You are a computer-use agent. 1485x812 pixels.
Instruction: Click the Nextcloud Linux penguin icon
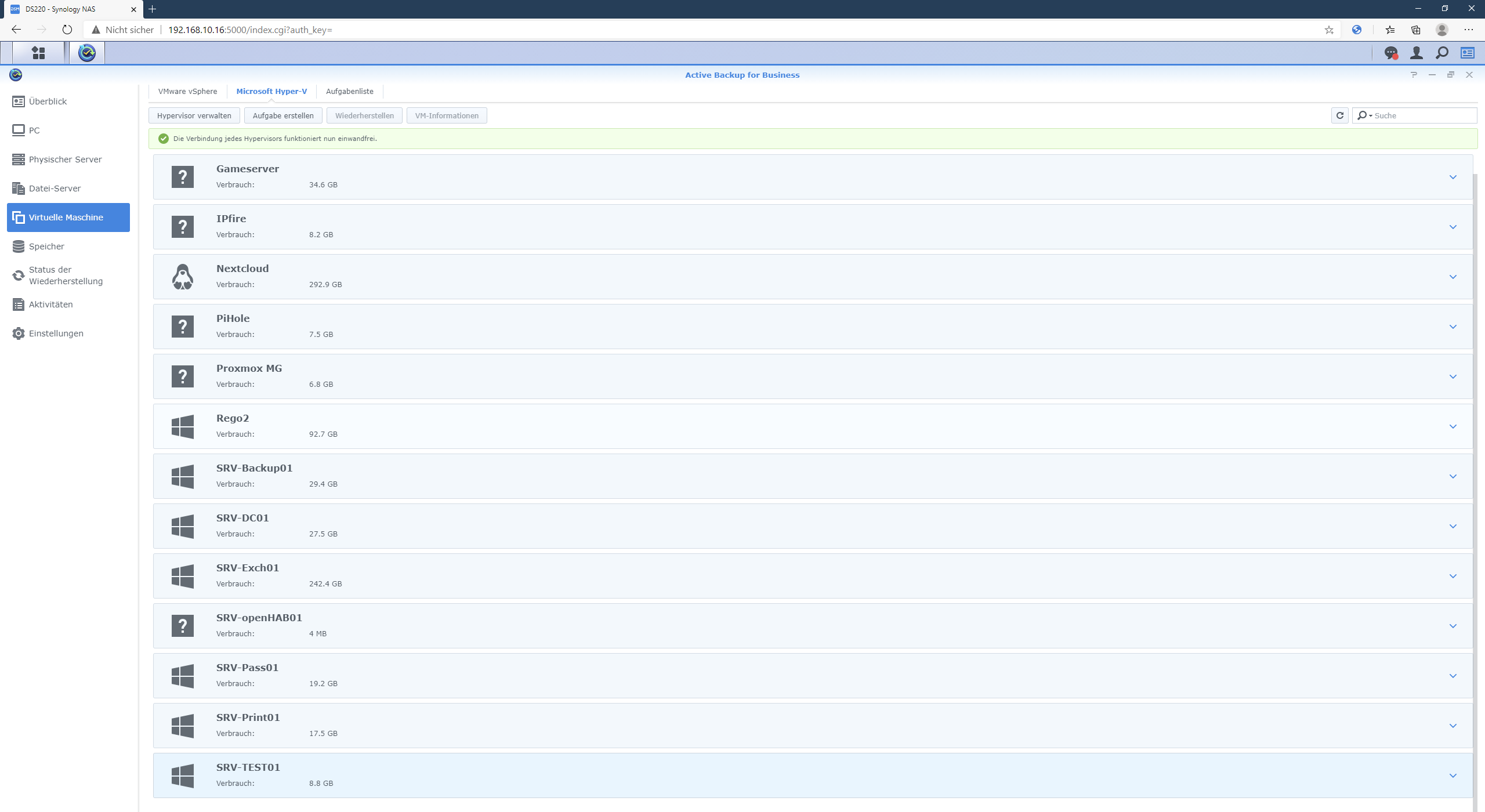click(x=183, y=277)
